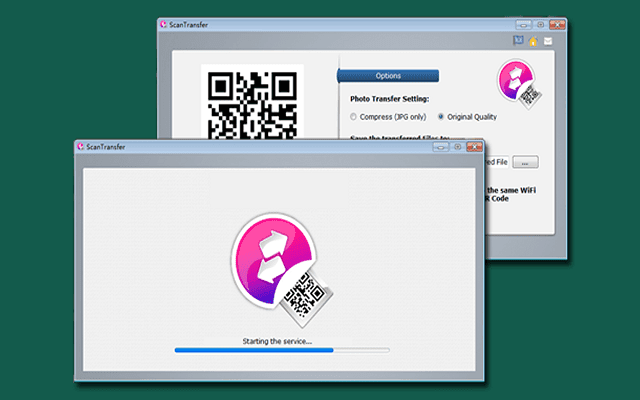This screenshot has width=640, height=400.
Task: Close the front ScanTransfer window
Action: (x=474, y=147)
